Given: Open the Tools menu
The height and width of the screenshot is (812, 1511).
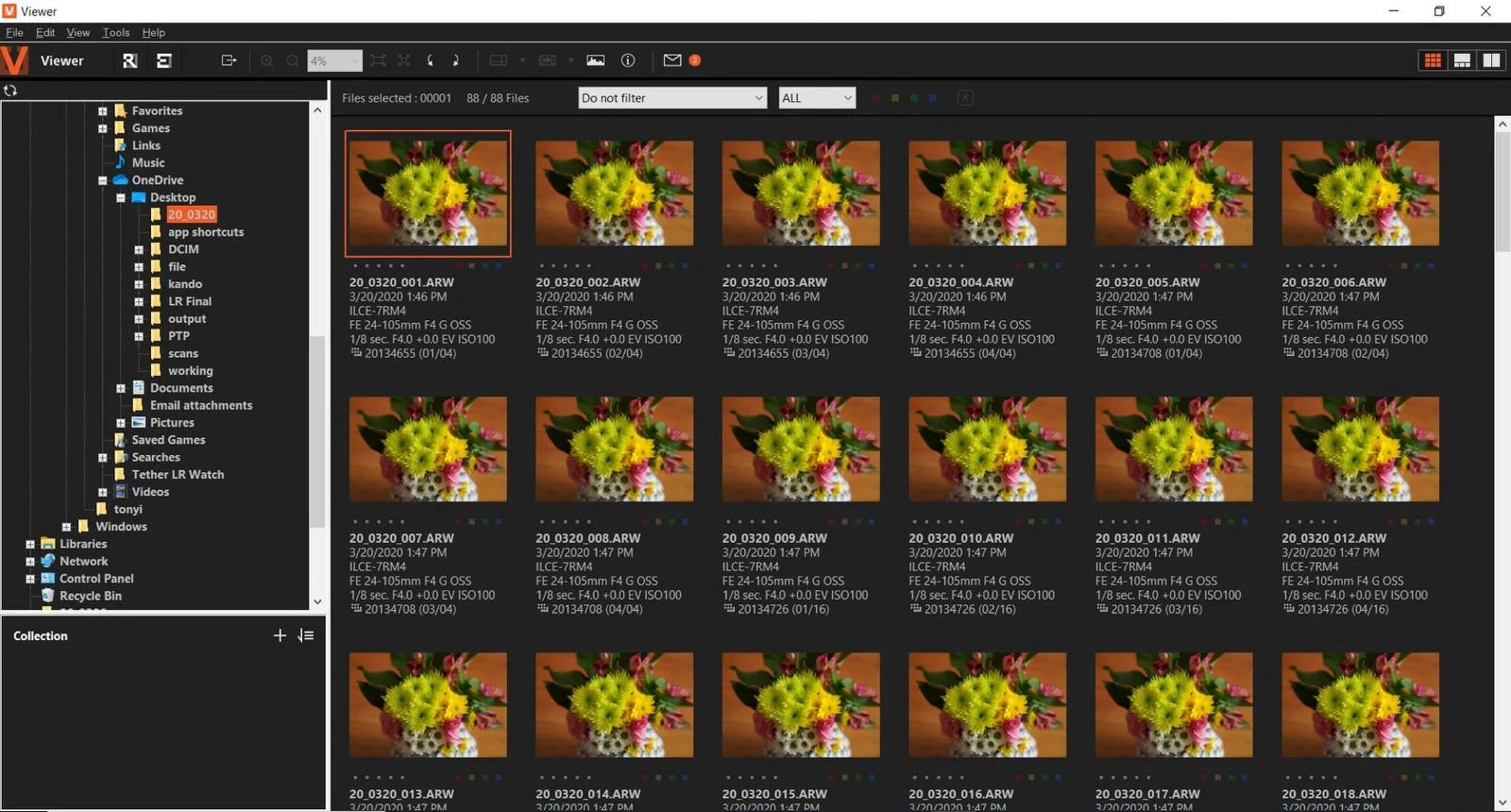Looking at the screenshot, I should [116, 32].
